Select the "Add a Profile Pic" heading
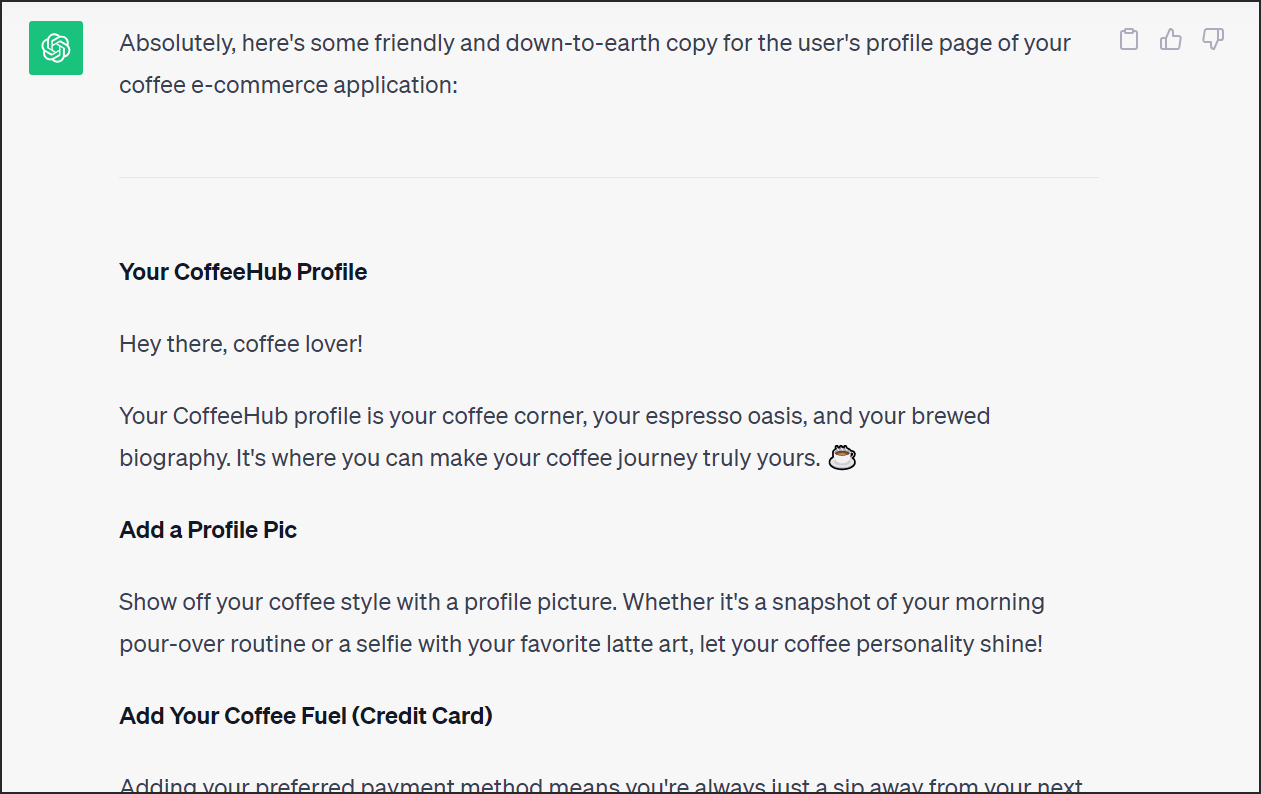This screenshot has height=794, width=1261. [208, 530]
